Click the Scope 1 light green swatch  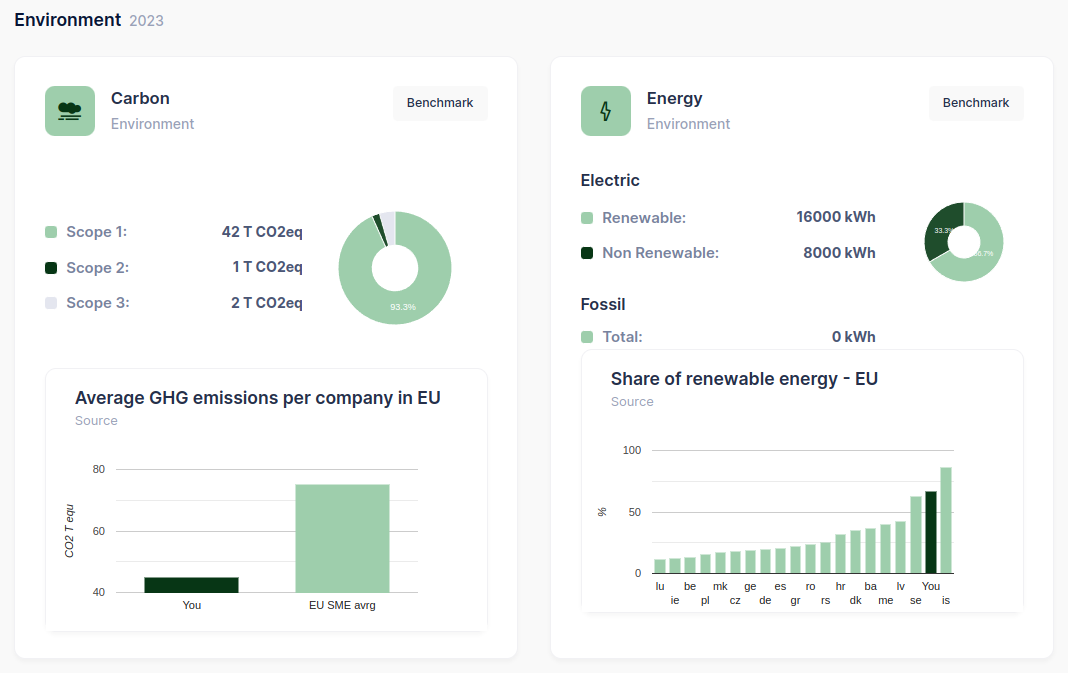[51, 232]
